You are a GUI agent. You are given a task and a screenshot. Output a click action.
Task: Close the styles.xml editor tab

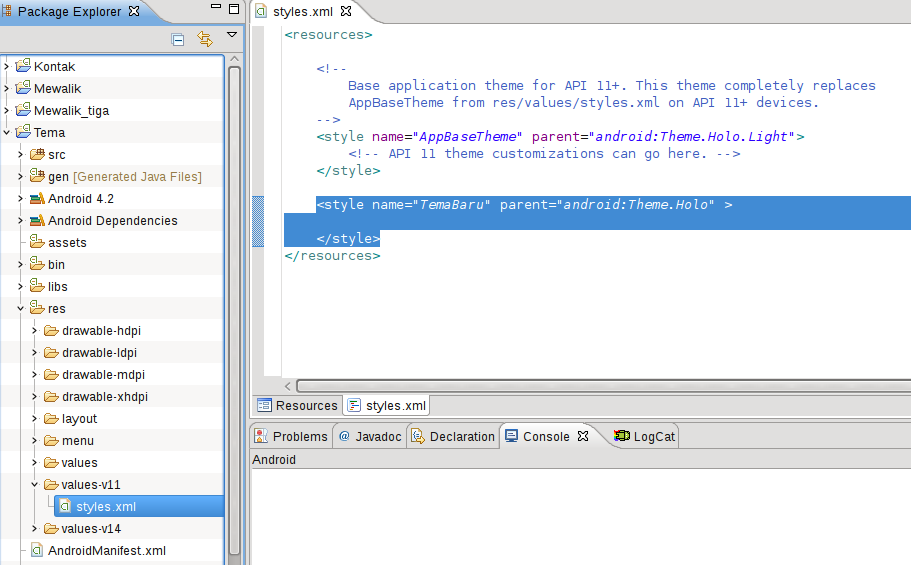[346, 11]
